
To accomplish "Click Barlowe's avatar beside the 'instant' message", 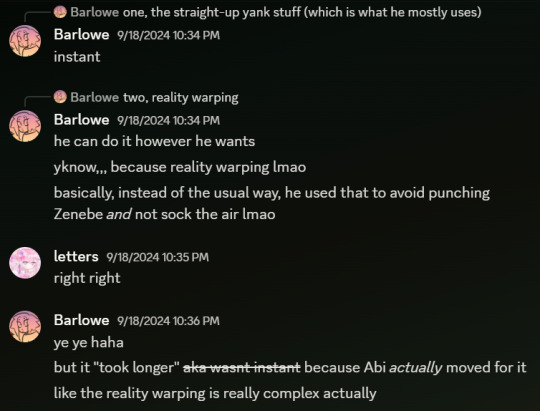I will (25, 41).
